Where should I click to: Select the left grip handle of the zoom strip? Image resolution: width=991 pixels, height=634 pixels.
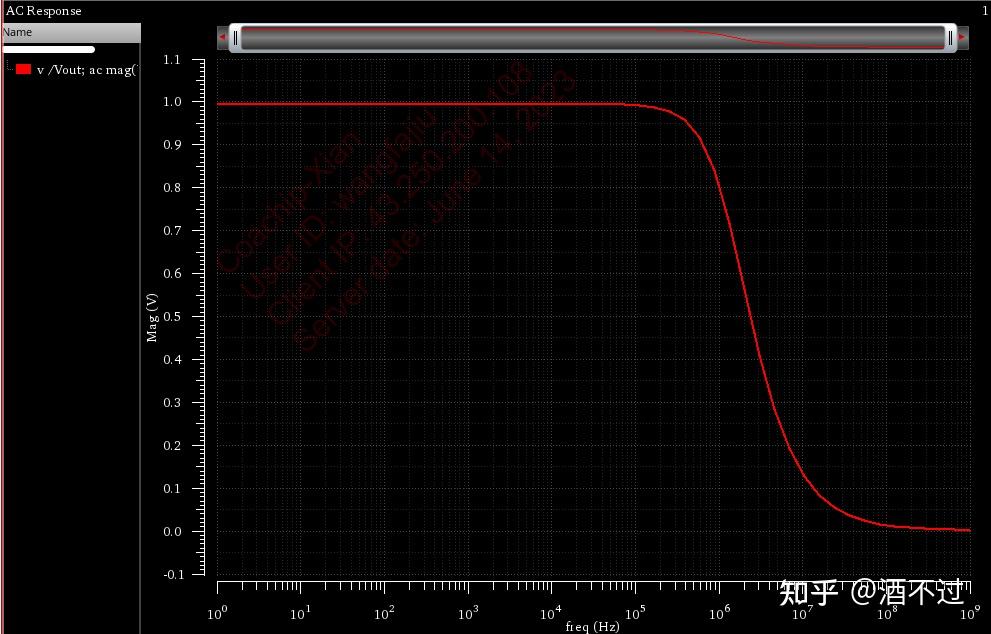(x=234, y=37)
